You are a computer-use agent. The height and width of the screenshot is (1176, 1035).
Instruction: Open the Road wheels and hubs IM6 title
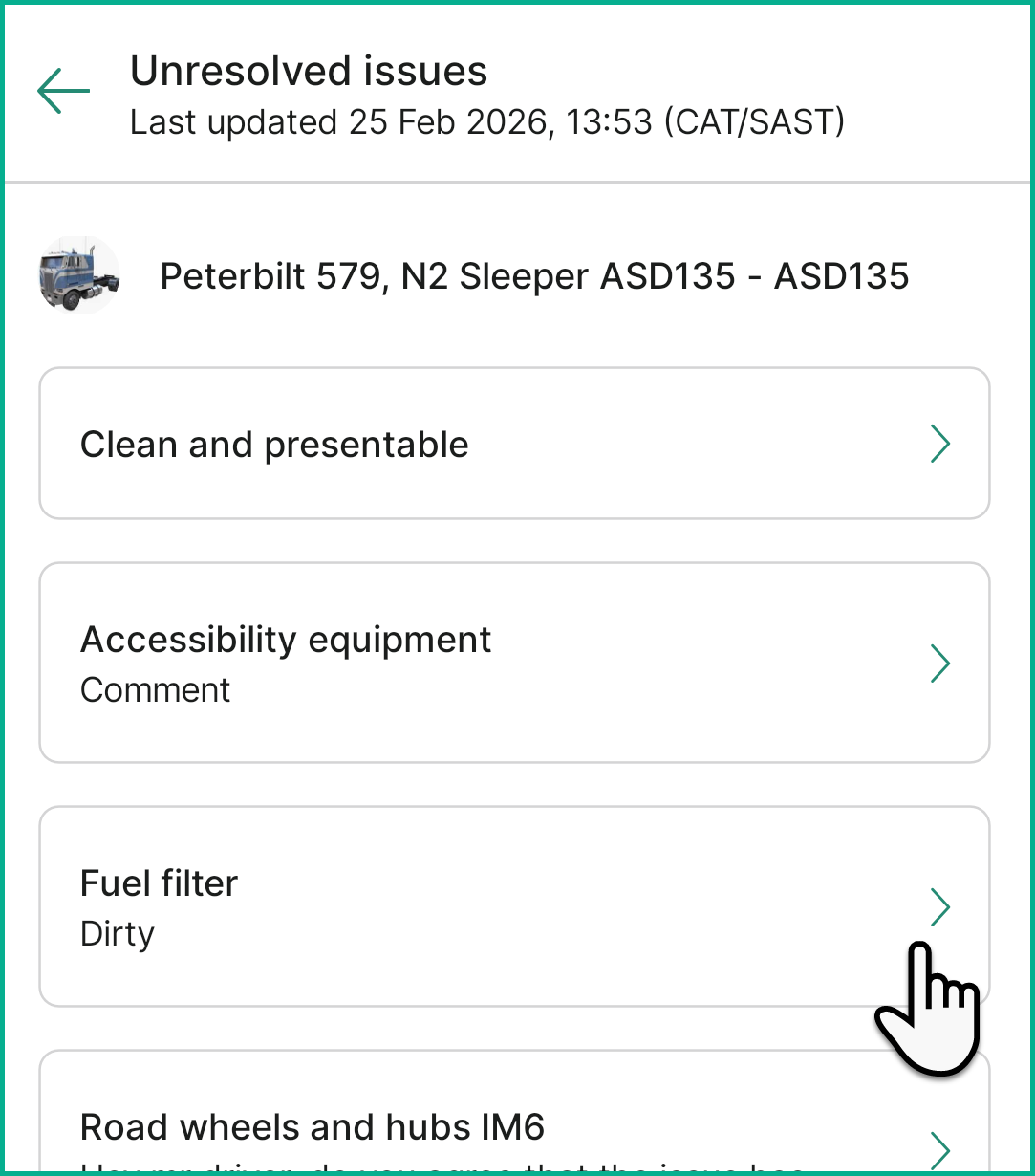pyautogui.click(x=313, y=1127)
